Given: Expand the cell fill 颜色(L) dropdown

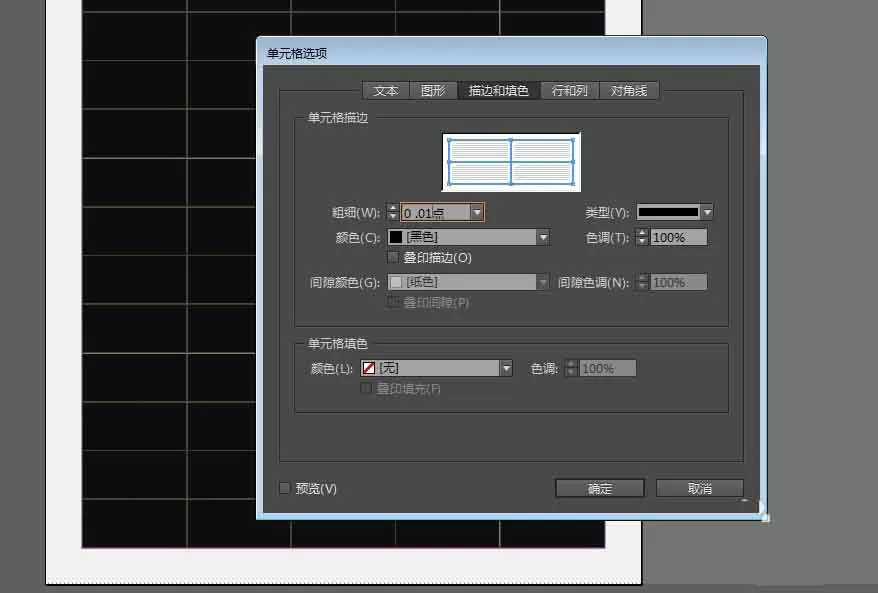Looking at the screenshot, I should [x=506, y=368].
